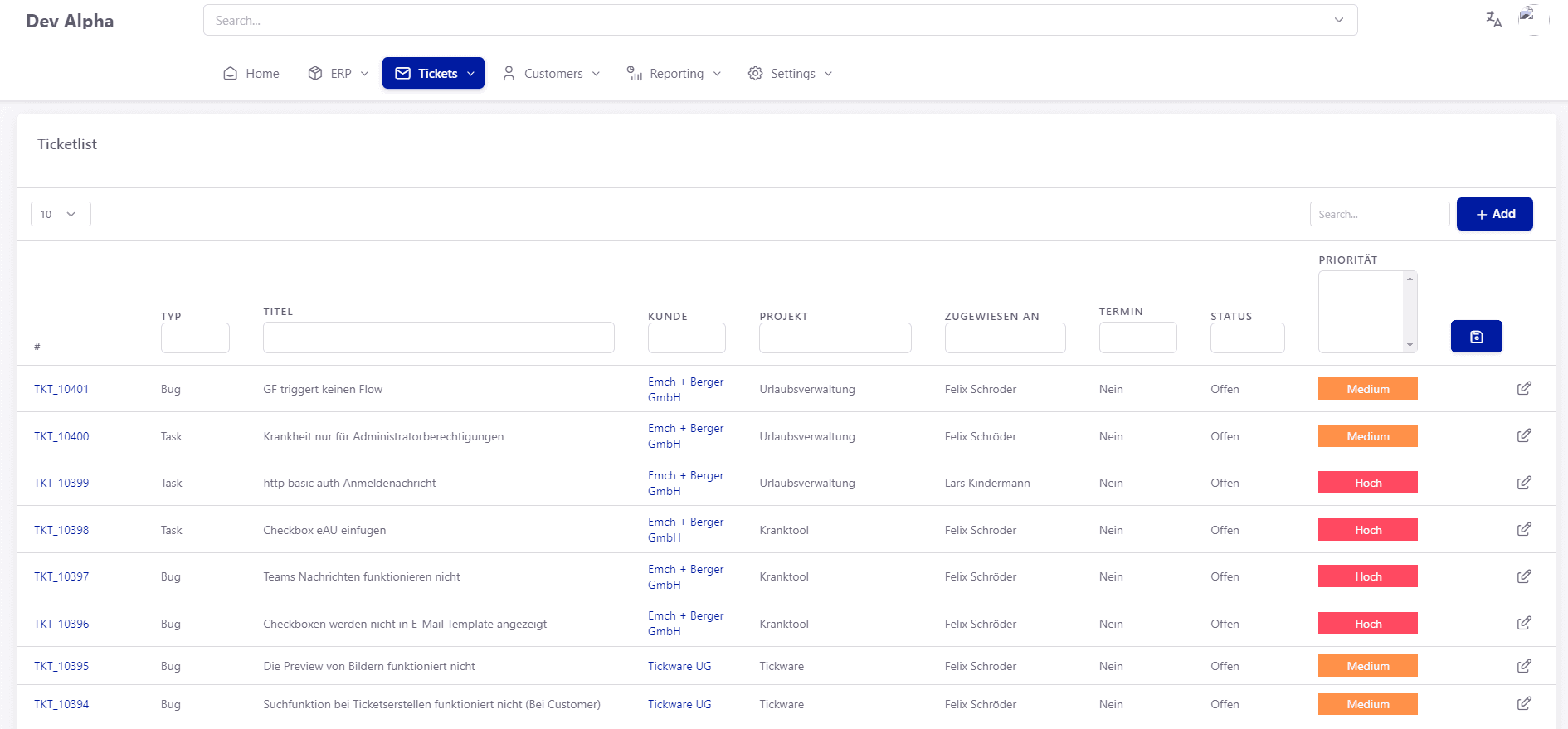This screenshot has width=1568, height=729.
Task: Open the user avatar menu
Action: [x=1533, y=19]
